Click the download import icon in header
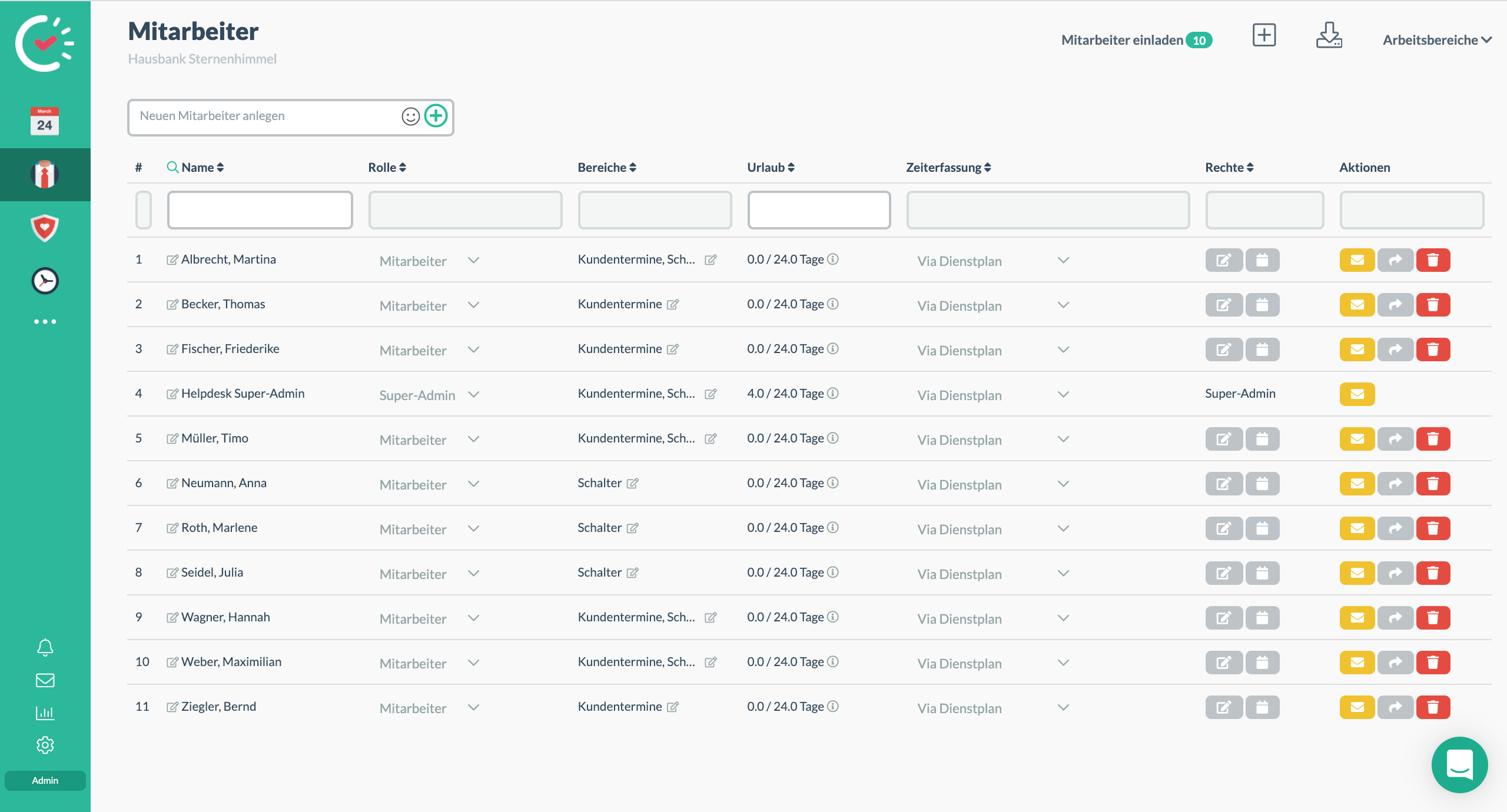 click(1329, 35)
